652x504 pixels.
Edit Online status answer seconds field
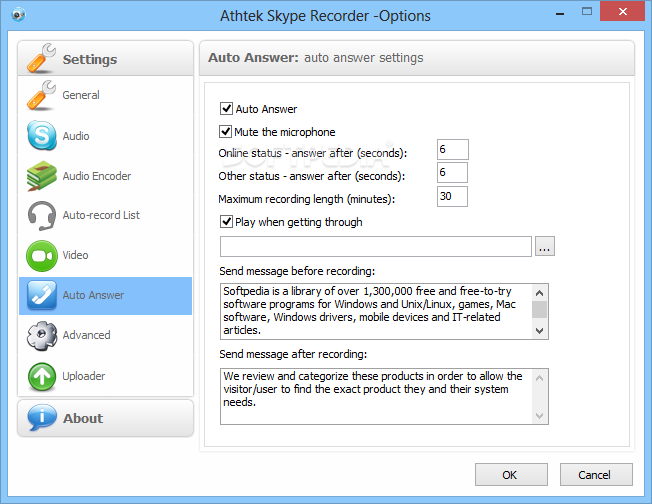[x=453, y=150]
